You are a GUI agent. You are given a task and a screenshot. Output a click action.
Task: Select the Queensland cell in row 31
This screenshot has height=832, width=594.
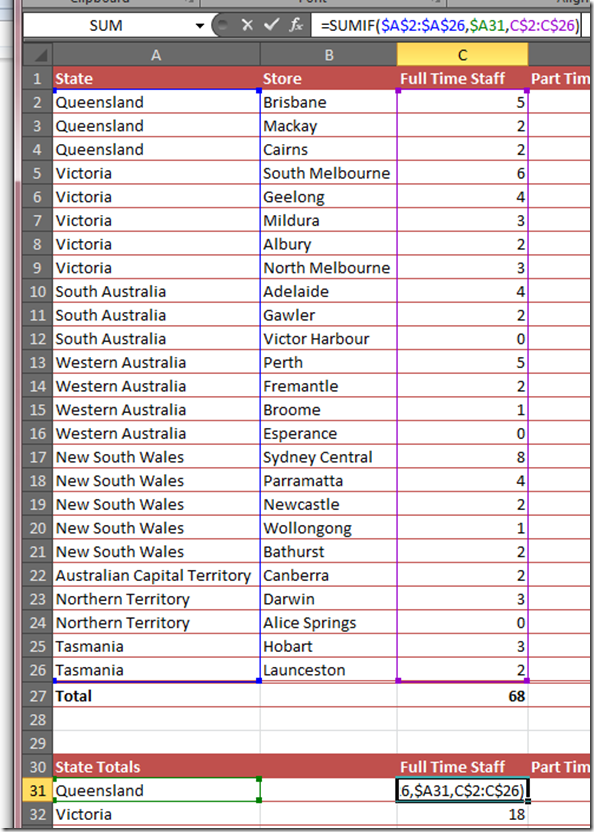click(x=157, y=791)
